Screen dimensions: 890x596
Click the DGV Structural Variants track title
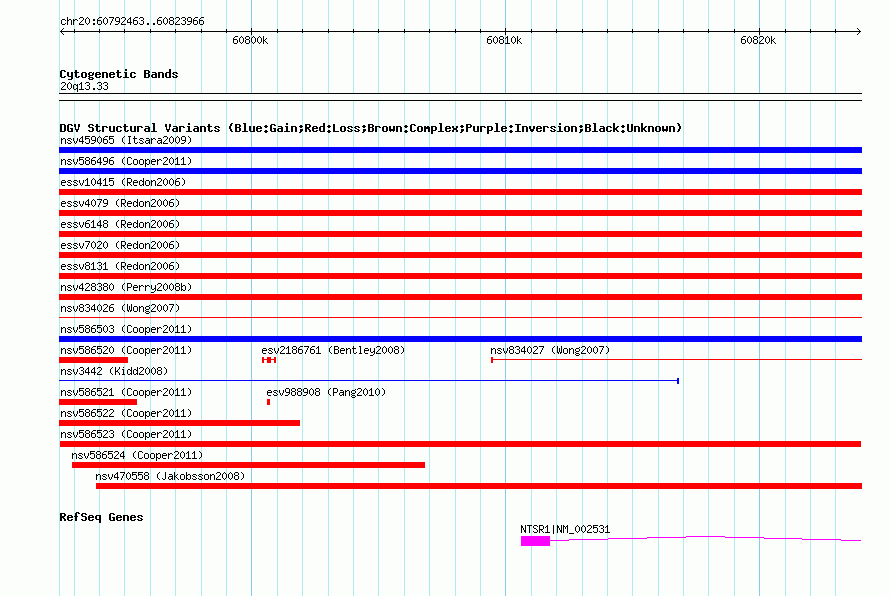(x=371, y=128)
